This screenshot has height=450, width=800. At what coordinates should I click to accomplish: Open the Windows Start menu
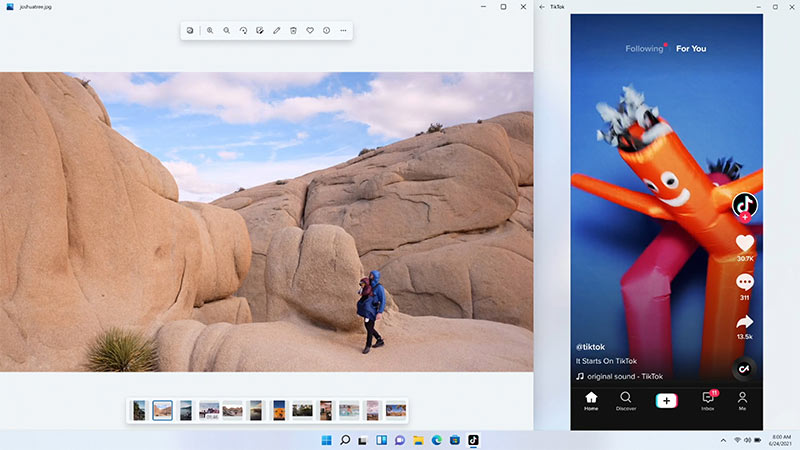tap(327, 440)
